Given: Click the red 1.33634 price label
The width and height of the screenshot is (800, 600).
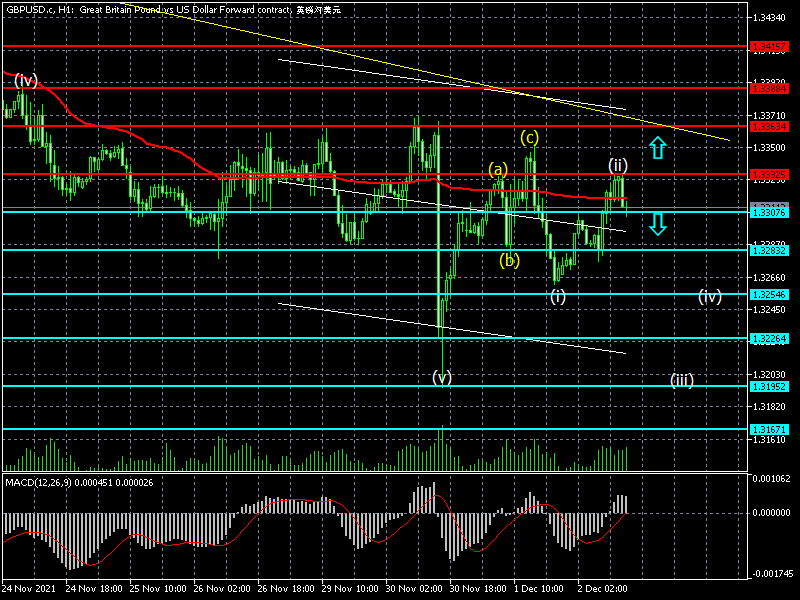Looking at the screenshot, I should pyautogui.click(x=769, y=127).
